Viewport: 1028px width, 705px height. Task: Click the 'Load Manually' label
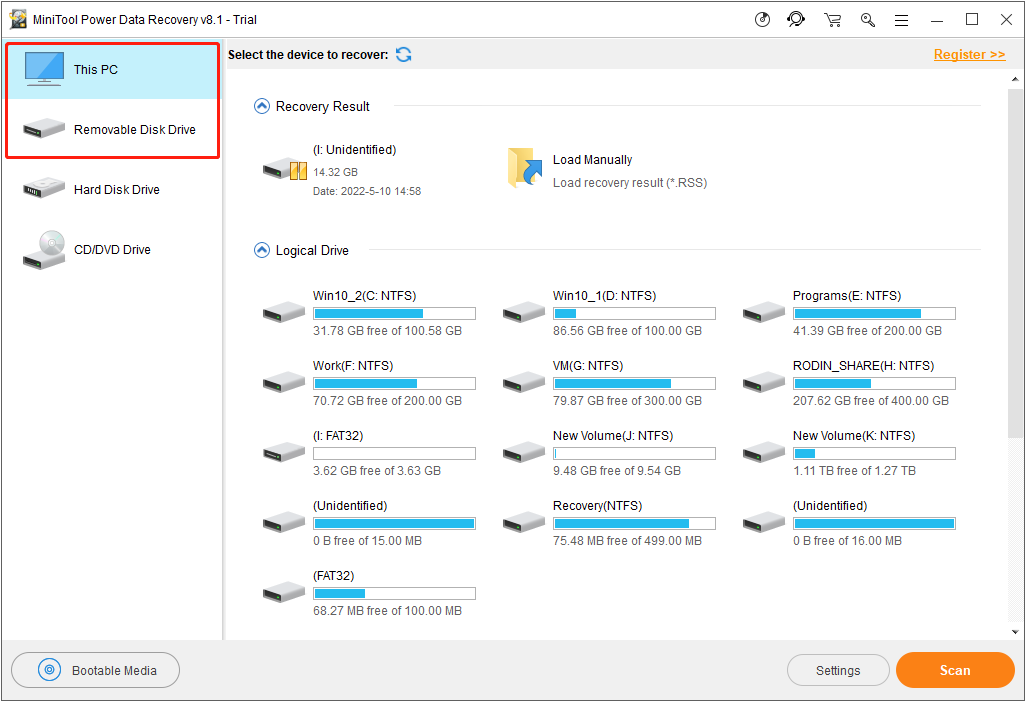(x=593, y=160)
